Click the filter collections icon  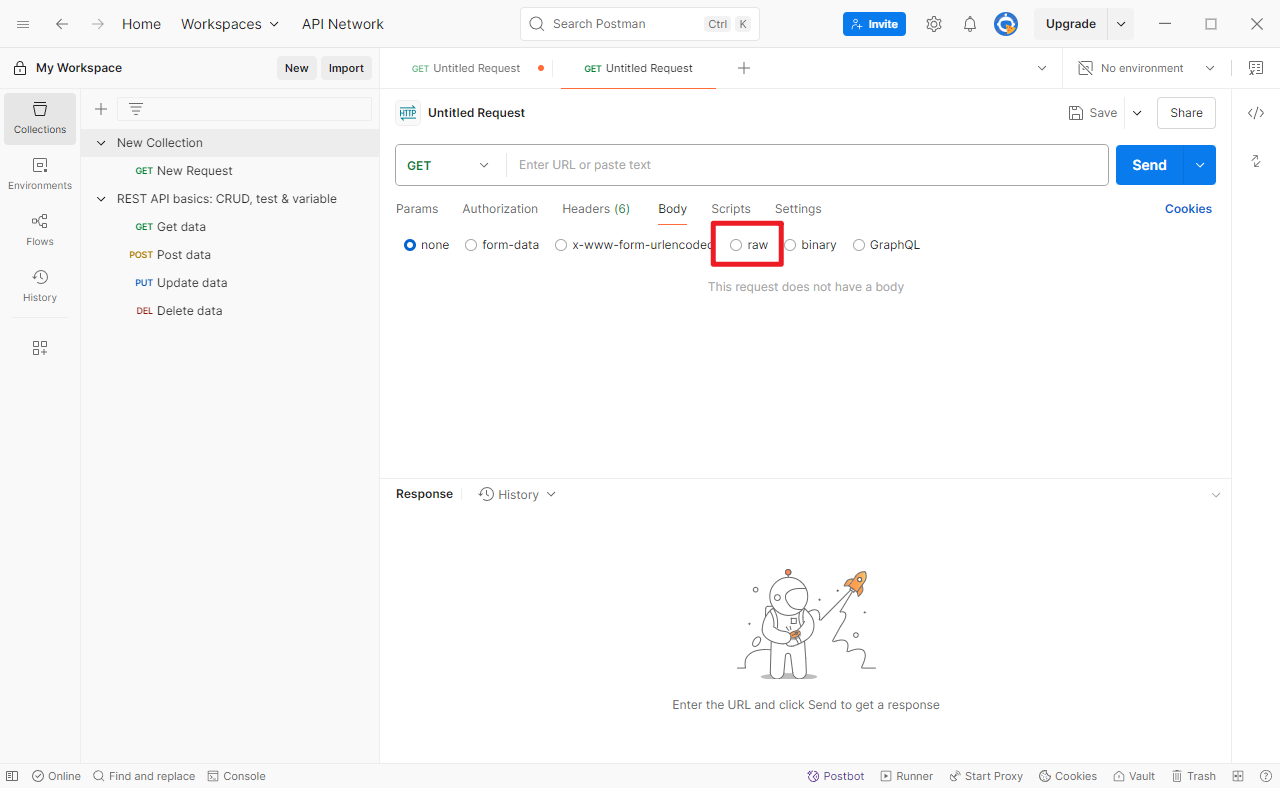click(136, 109)
